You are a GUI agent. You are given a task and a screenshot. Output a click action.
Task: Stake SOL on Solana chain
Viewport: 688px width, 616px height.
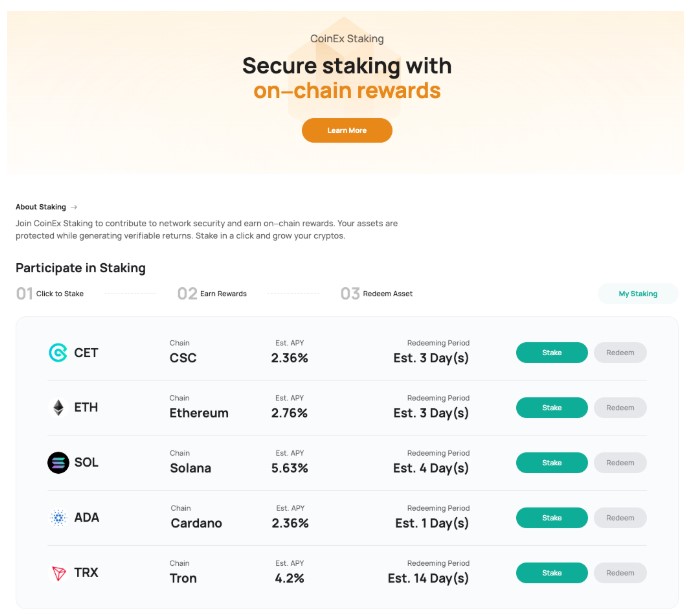point(552,462)
